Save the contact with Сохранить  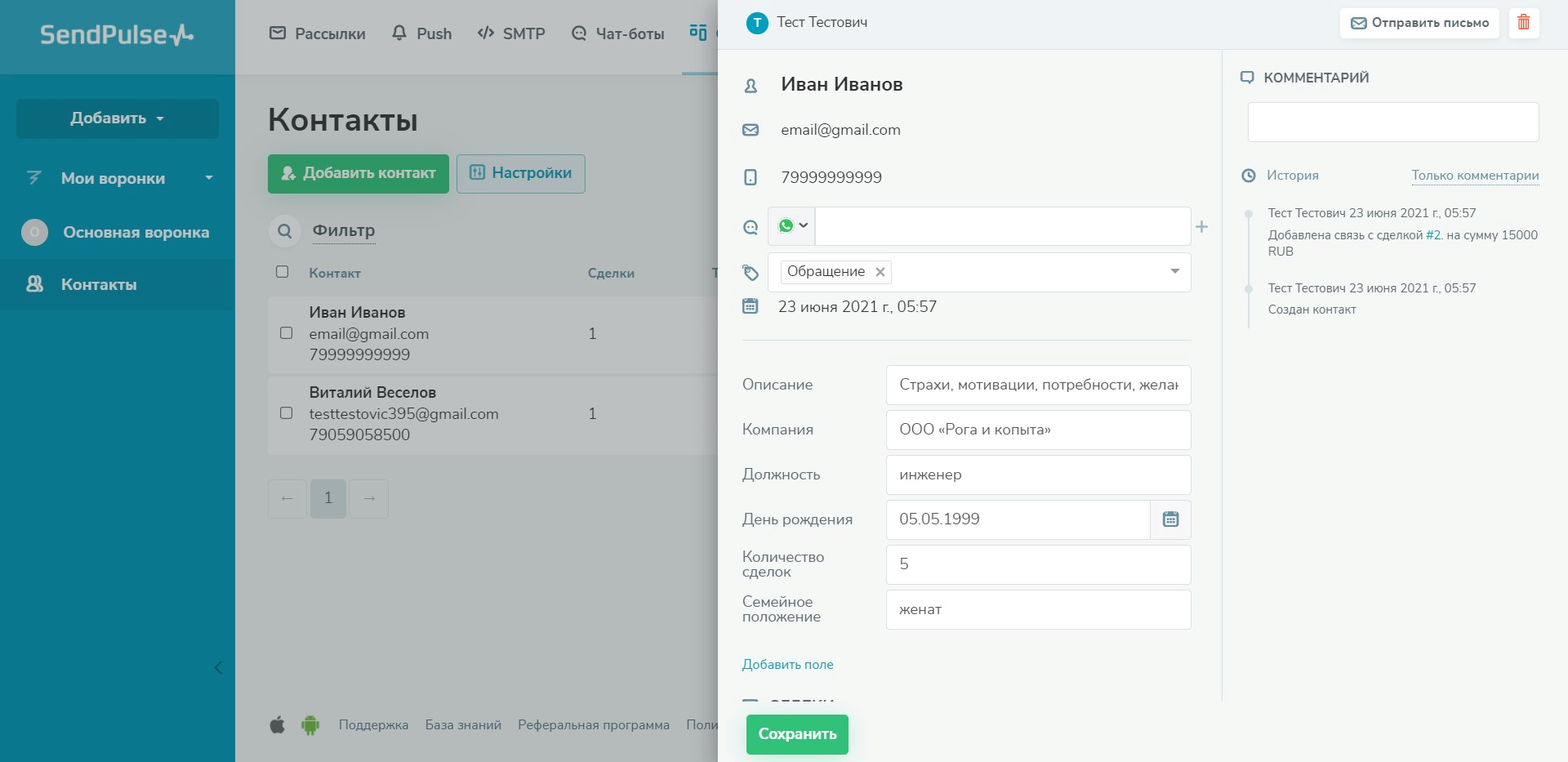pos(797,734)
